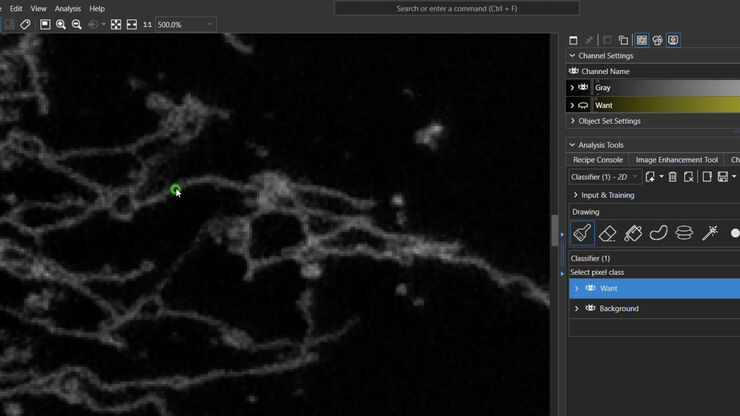
Task: Expand the Object Set Settings section
Action: coord(572,121)
